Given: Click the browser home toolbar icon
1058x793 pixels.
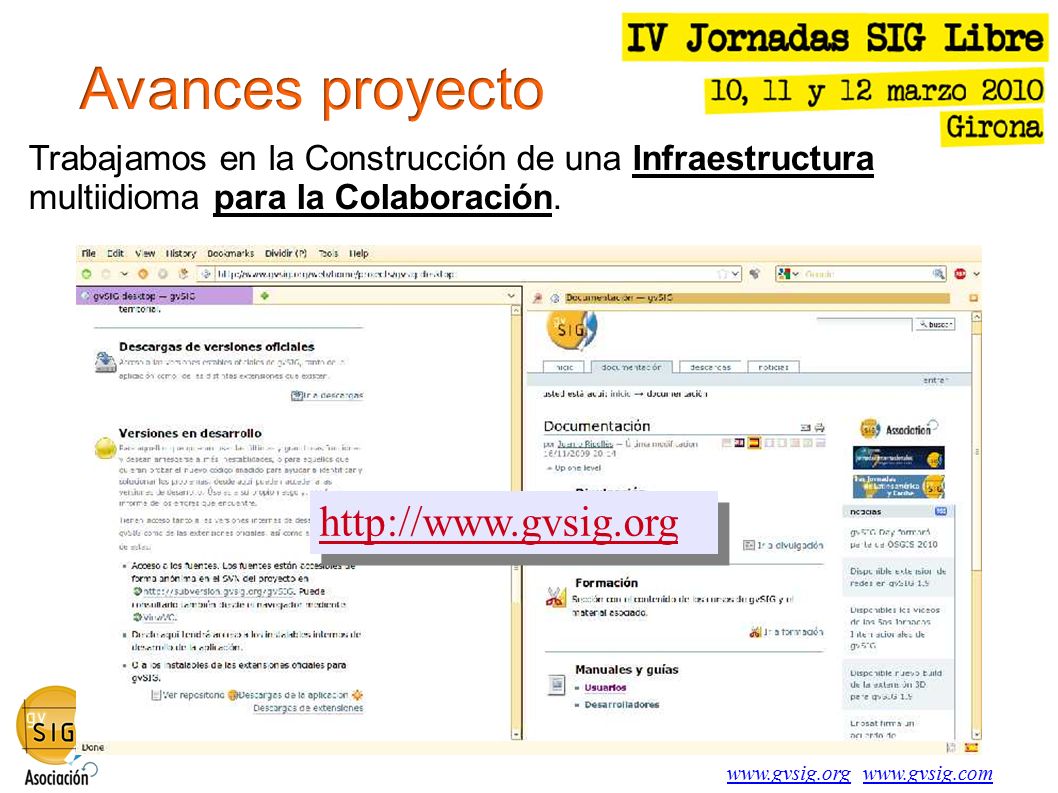Looking at the screenshot, I should tap(183, 274).
